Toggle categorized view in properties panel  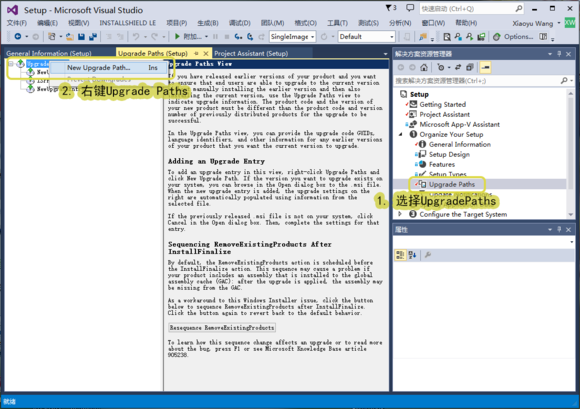(400, 255)
